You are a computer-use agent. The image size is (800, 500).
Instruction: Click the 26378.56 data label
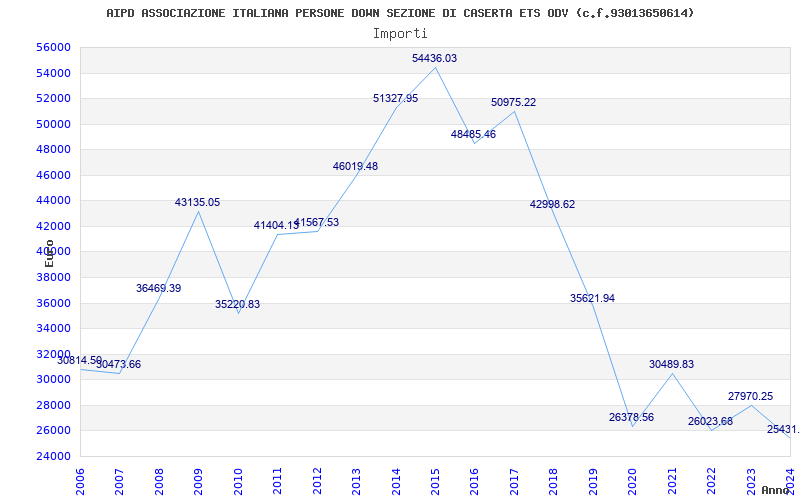pyautogui.click(x=632, y=417)
